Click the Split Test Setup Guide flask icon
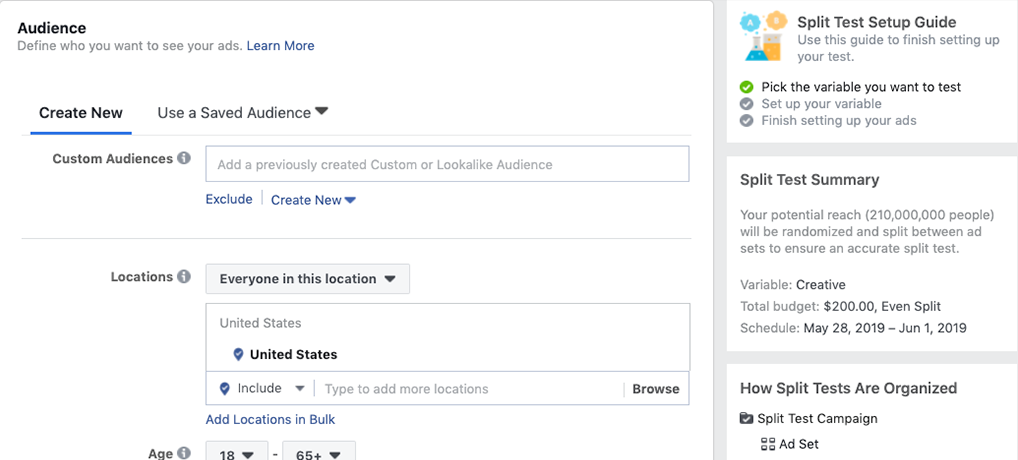Screen dimensions: 1018x460 [x=762, y=37]
